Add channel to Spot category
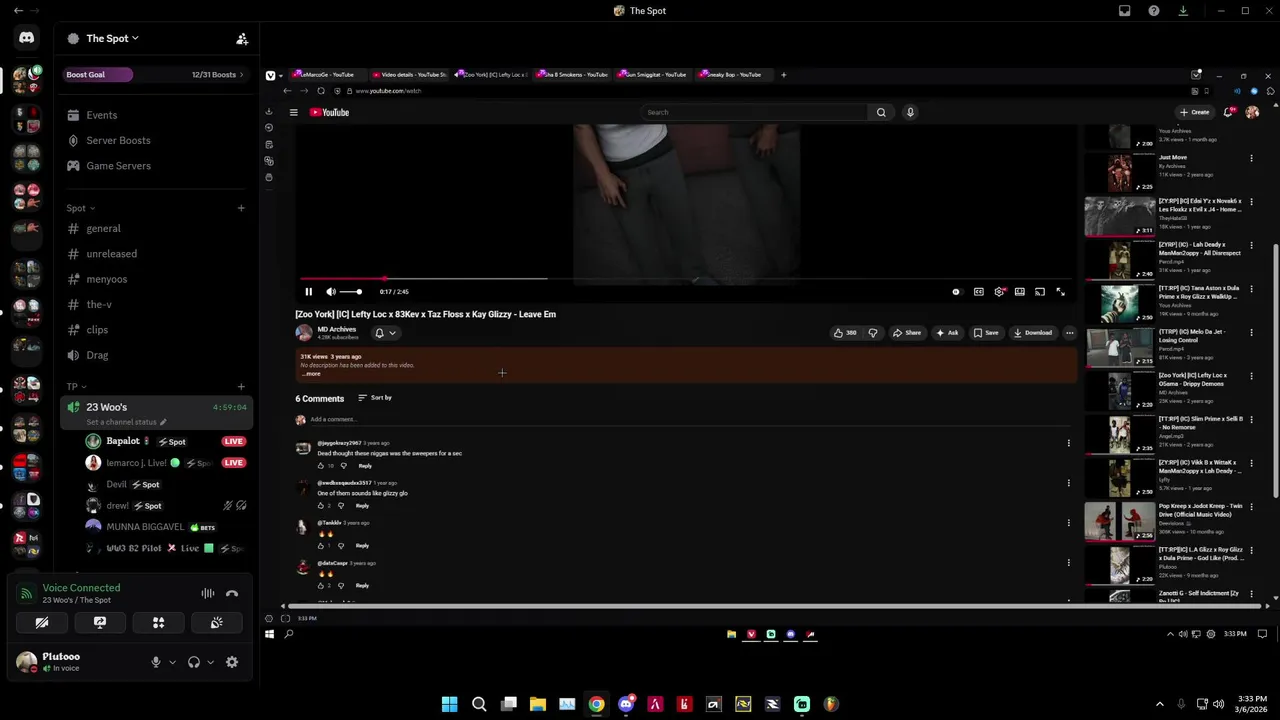Viewport: 1280px width, 720px height. [x=241, y=208]
